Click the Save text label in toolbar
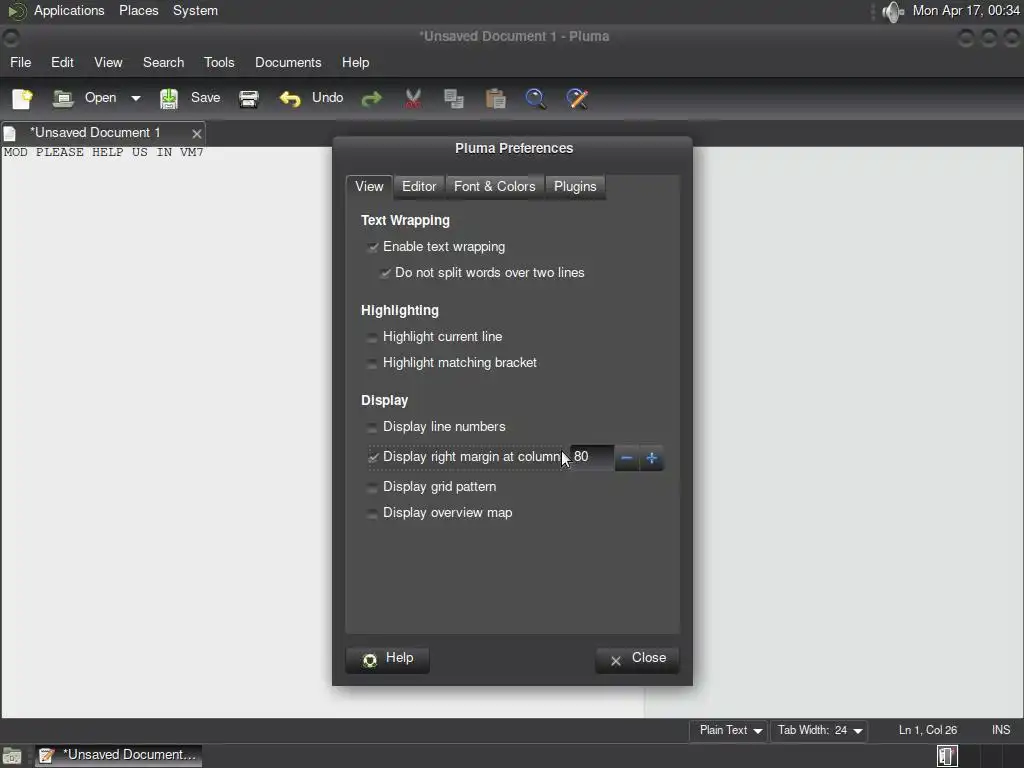 pyautogui.click(x=205, y=98)
